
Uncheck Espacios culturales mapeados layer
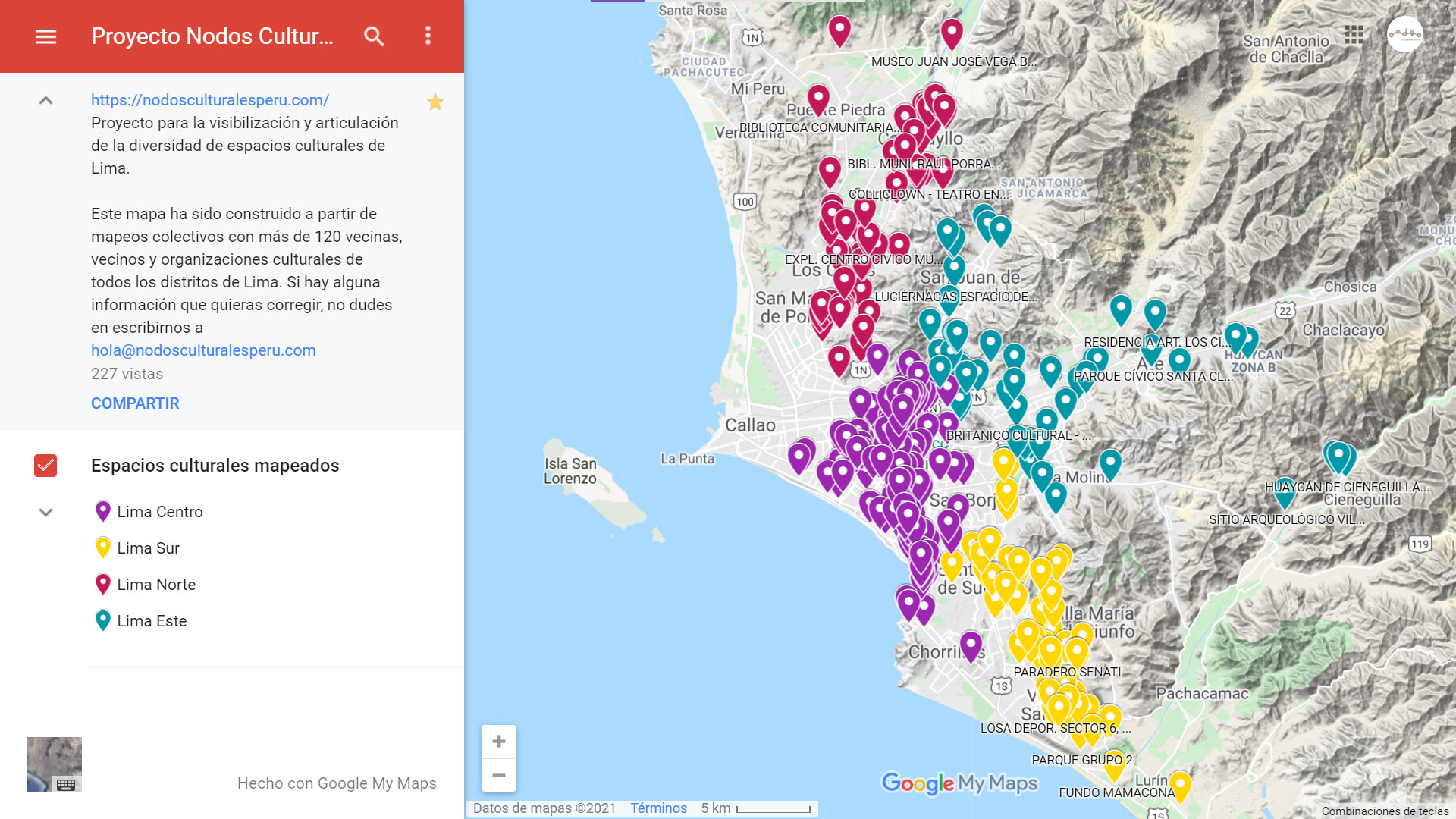coord(45,466)
